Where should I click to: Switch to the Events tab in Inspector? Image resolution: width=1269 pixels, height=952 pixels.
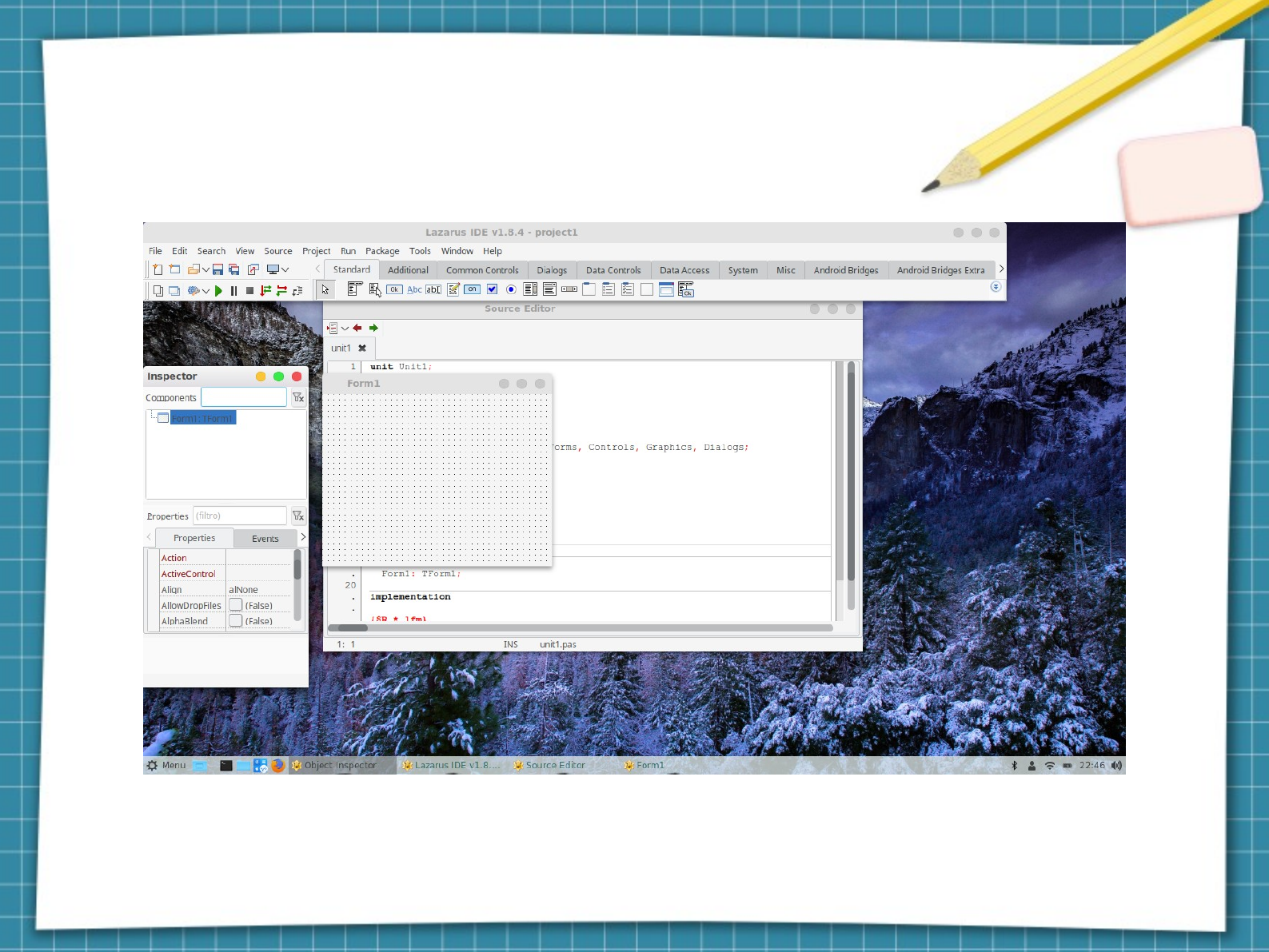point(265,539)
